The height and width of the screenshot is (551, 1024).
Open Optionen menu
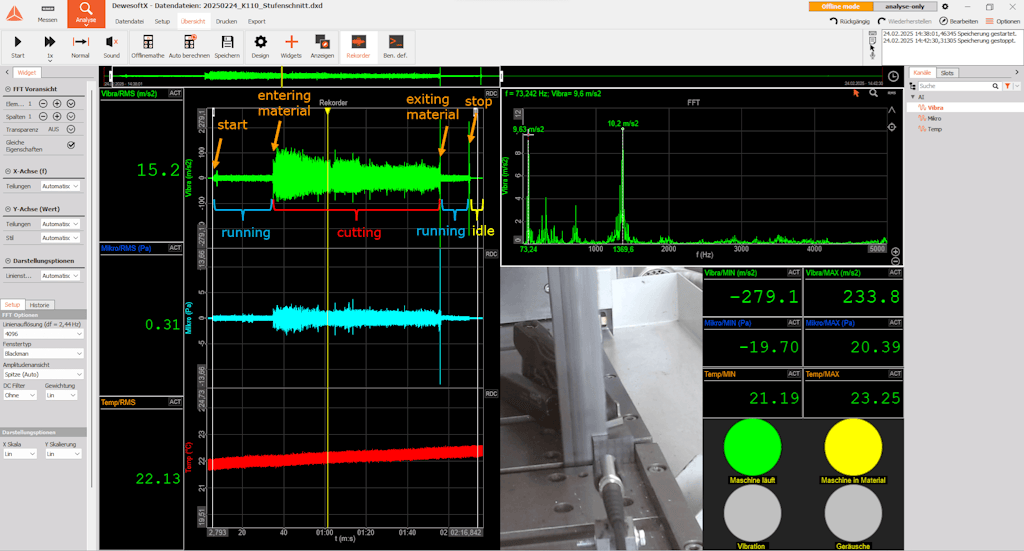(1003, 21)
